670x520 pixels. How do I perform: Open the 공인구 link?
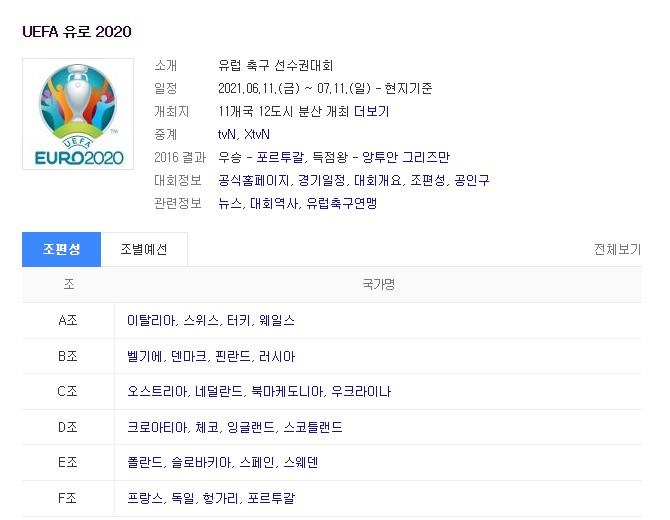click(472, 180)
